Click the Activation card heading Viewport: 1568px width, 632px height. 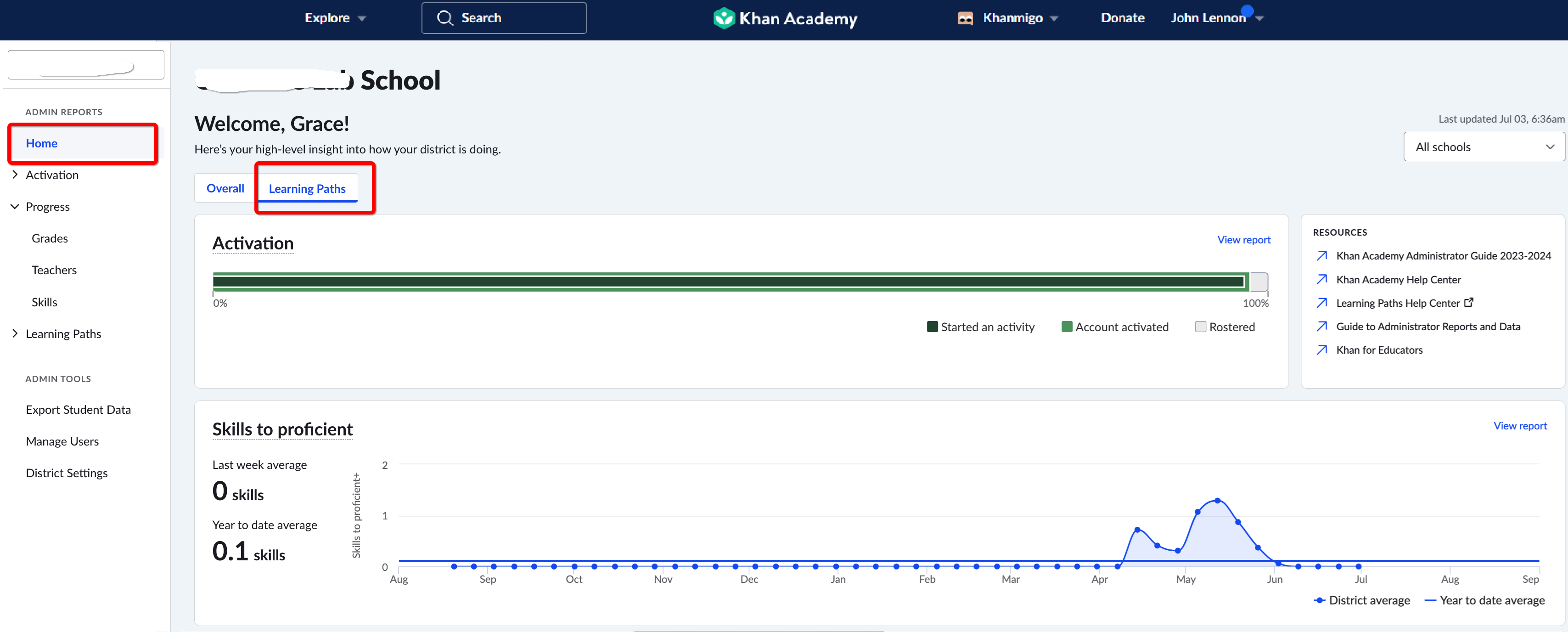click(x=253, y=243)
